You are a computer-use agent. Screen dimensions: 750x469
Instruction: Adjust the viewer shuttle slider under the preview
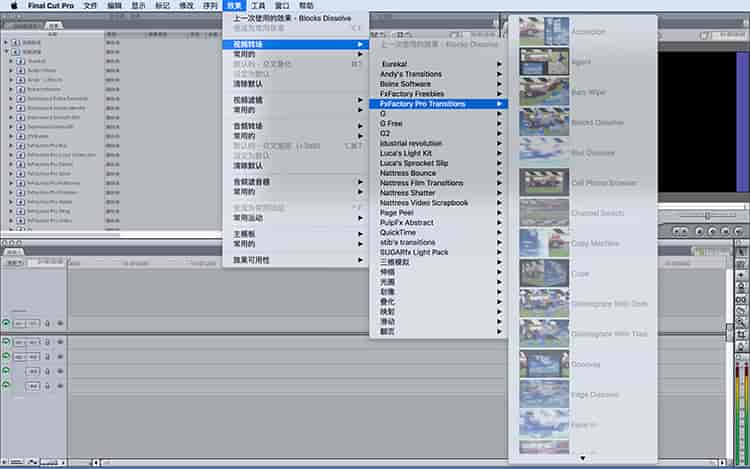click(708, 215)
